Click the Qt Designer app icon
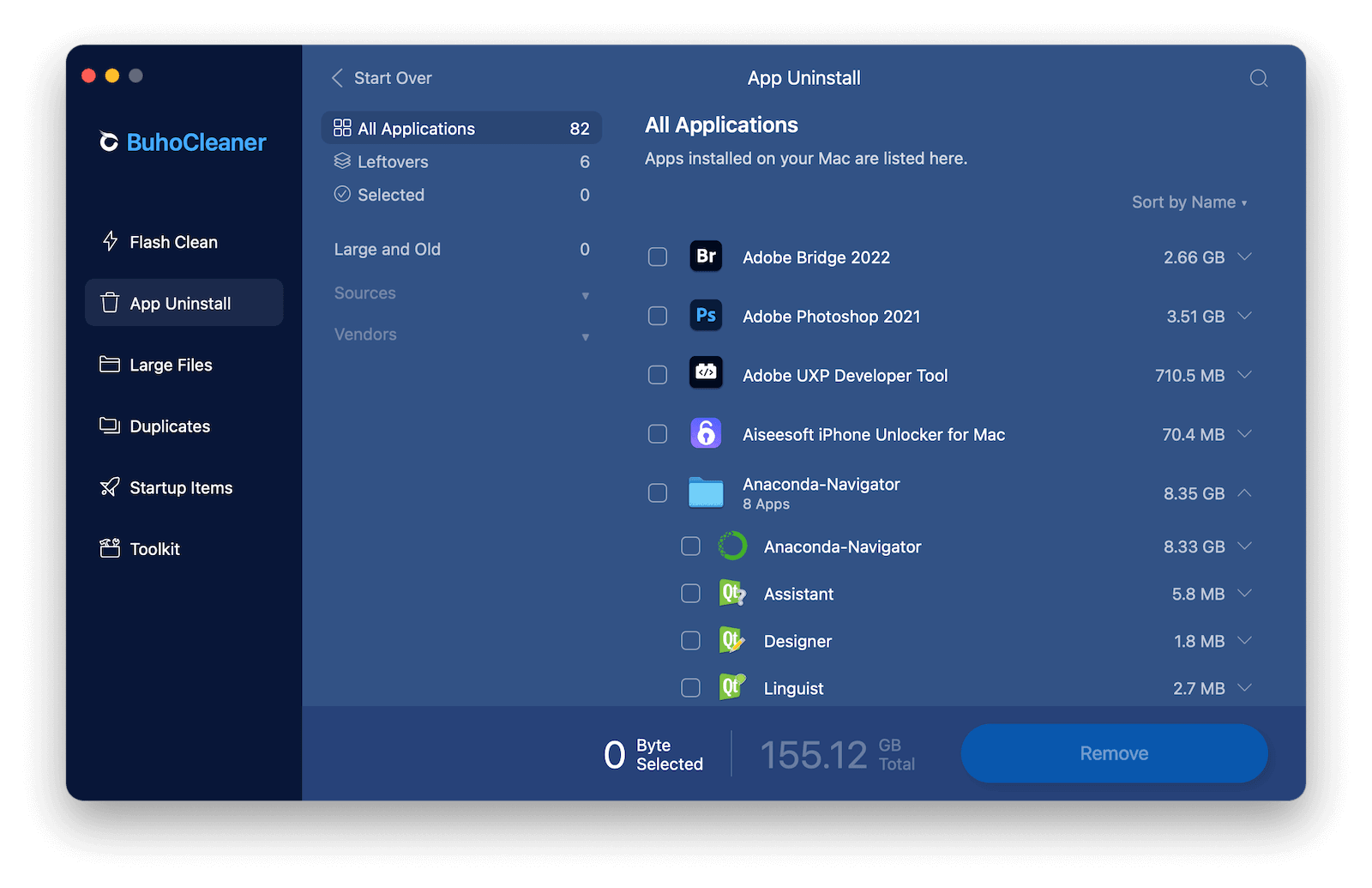The width and height of the screenshot is (1372, 888). pyautogui.click(x=732, y=640)
